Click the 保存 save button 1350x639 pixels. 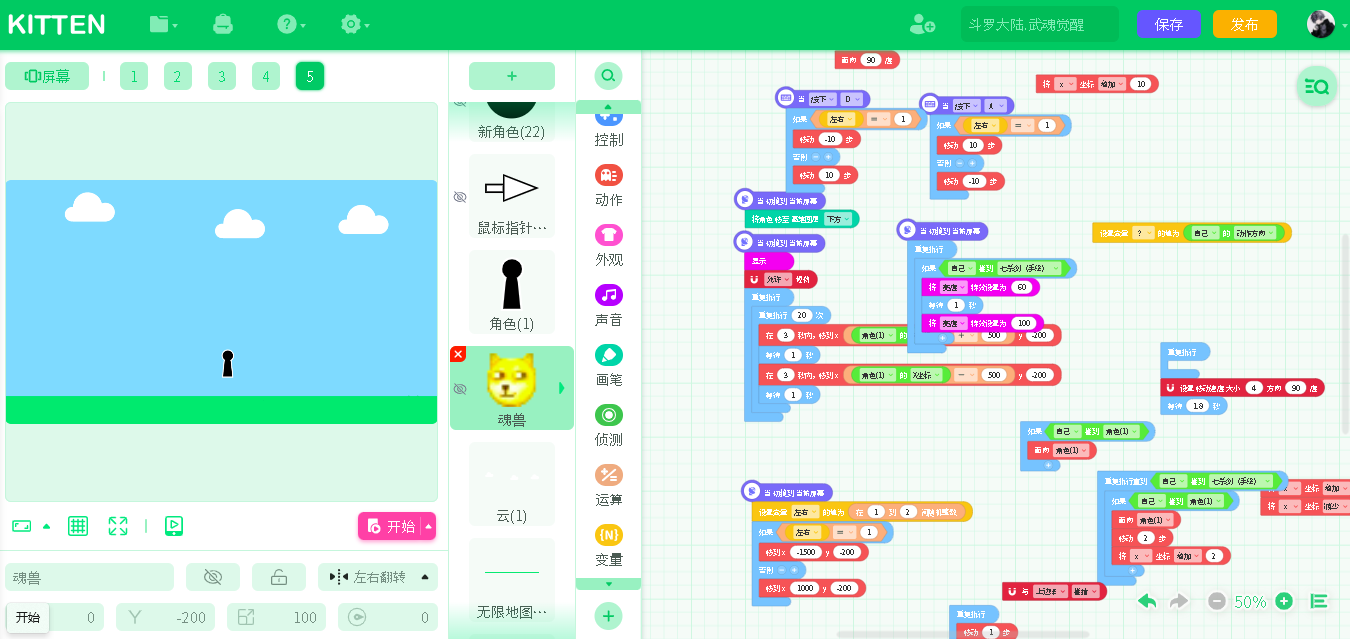[1169, 24]
